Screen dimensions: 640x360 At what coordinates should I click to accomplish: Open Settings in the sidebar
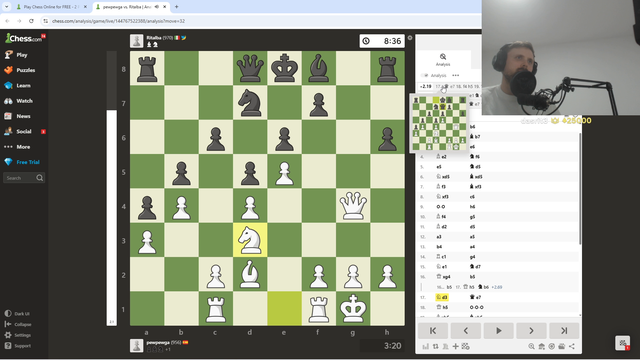pyautogui.click(x=18, y=335)
